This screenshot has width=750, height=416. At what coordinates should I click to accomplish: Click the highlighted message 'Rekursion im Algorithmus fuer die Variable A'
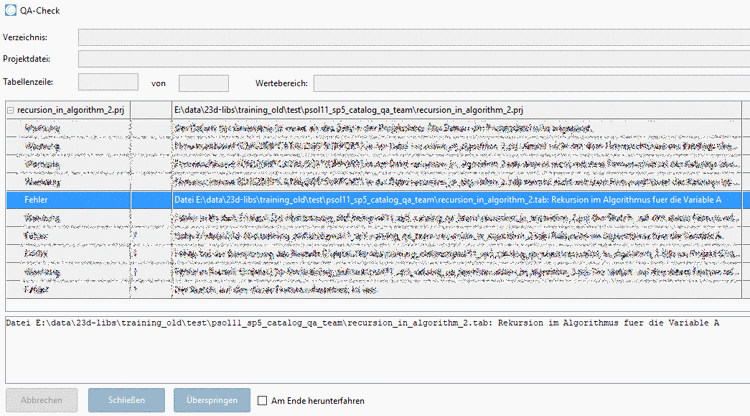tap(636, 200)
